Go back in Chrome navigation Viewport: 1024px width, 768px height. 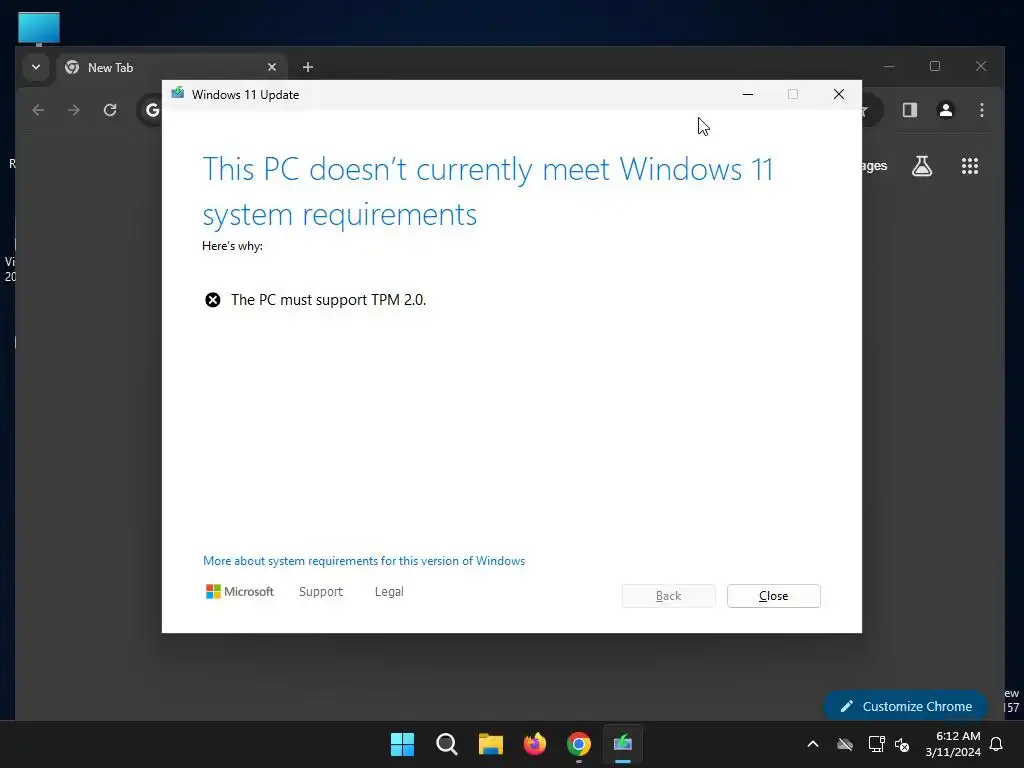click(38, 110)
